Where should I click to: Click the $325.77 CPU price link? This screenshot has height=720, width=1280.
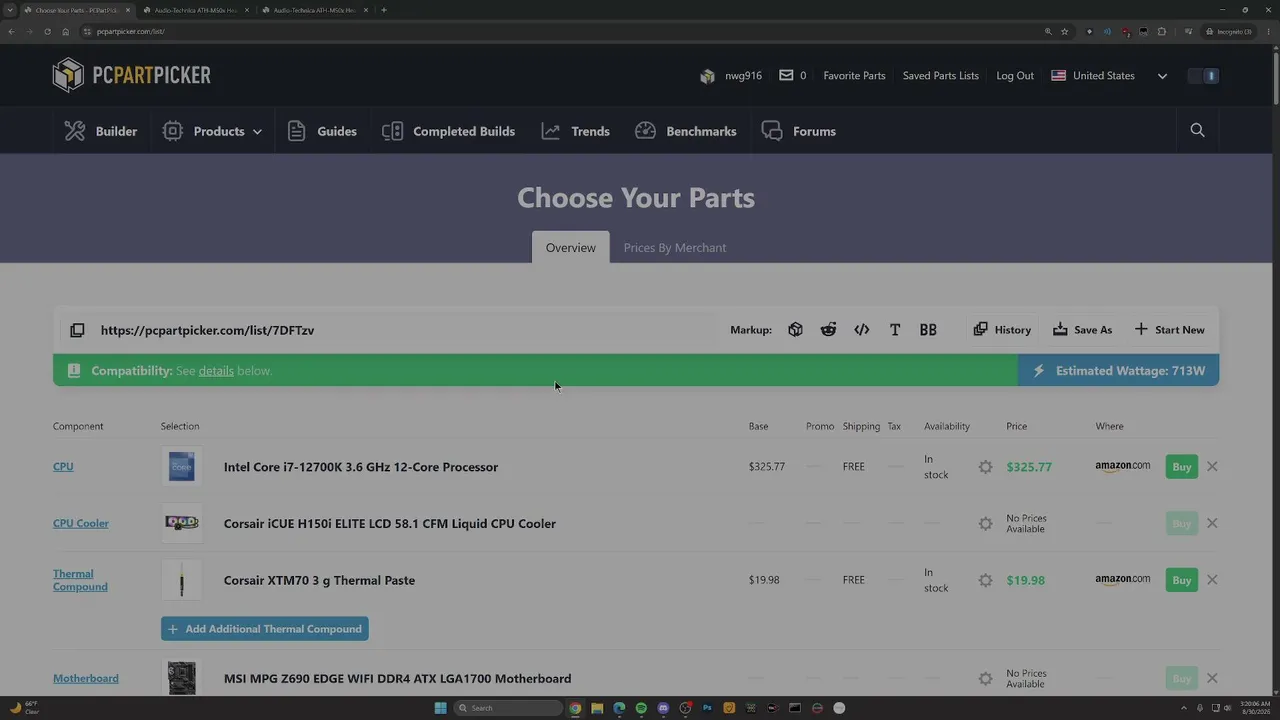tap(1029, 467)
